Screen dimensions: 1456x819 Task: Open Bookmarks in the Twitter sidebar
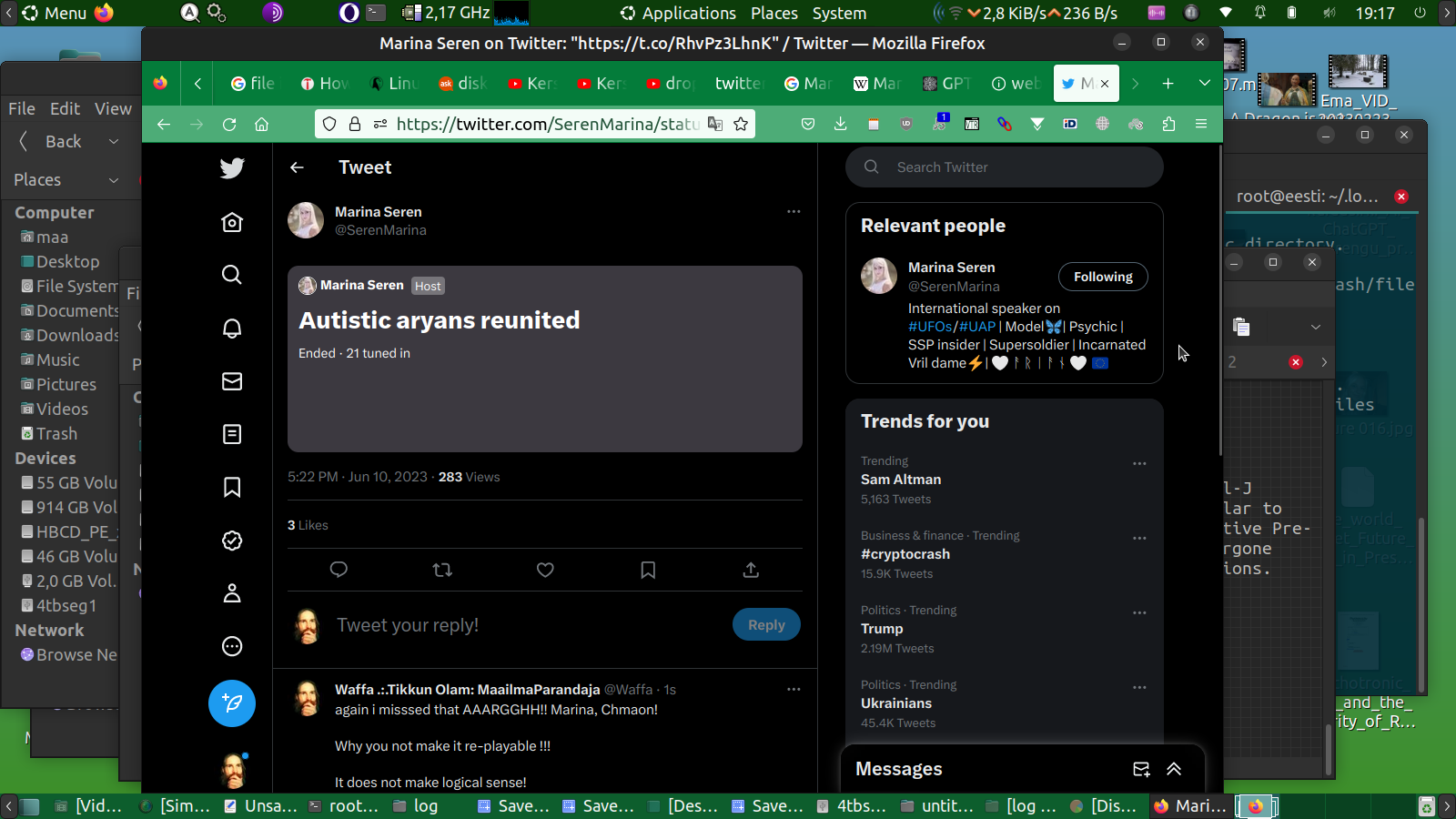click(x=232, y=488)
